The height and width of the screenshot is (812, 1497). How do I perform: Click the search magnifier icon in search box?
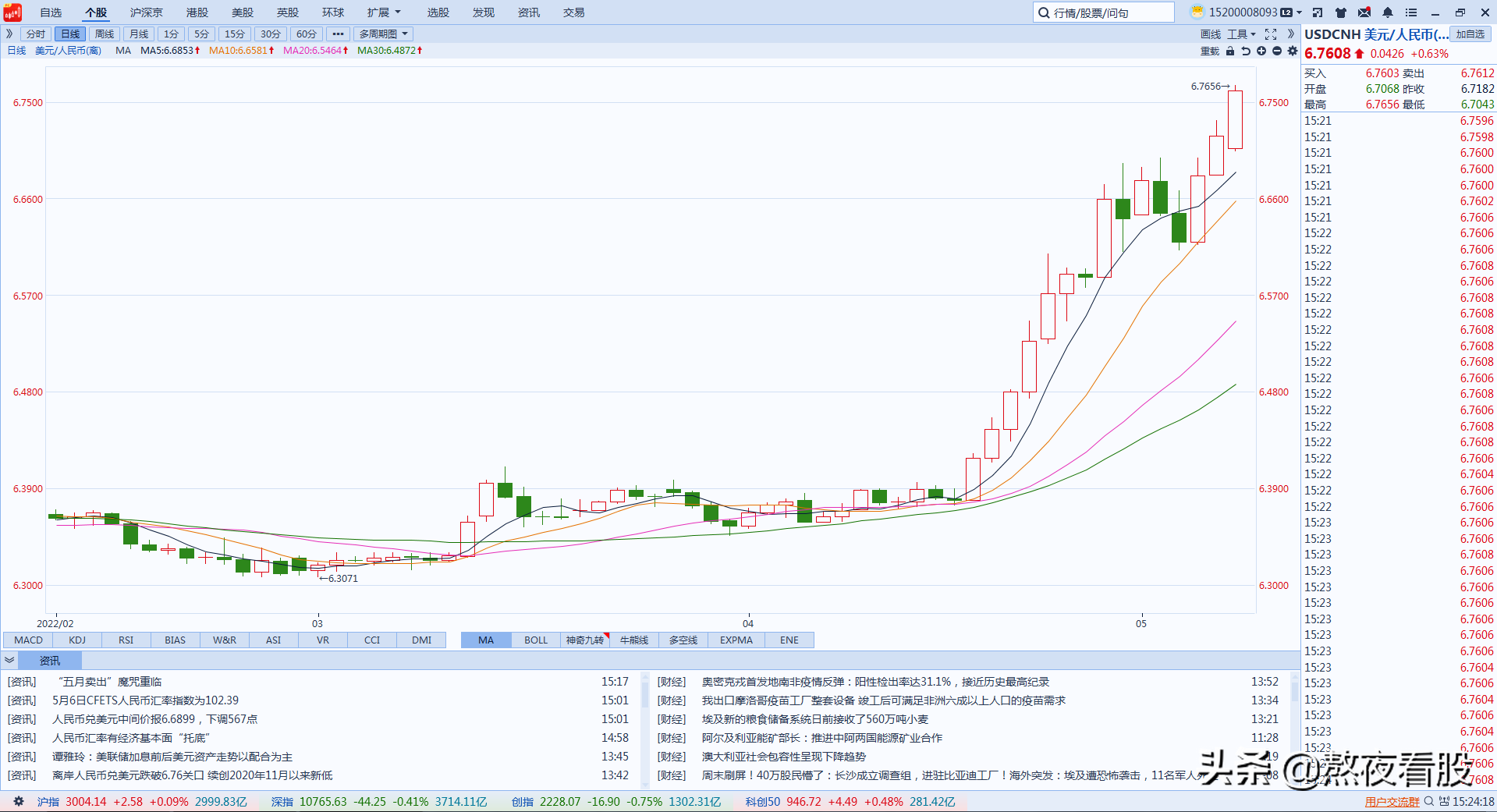1044,12
